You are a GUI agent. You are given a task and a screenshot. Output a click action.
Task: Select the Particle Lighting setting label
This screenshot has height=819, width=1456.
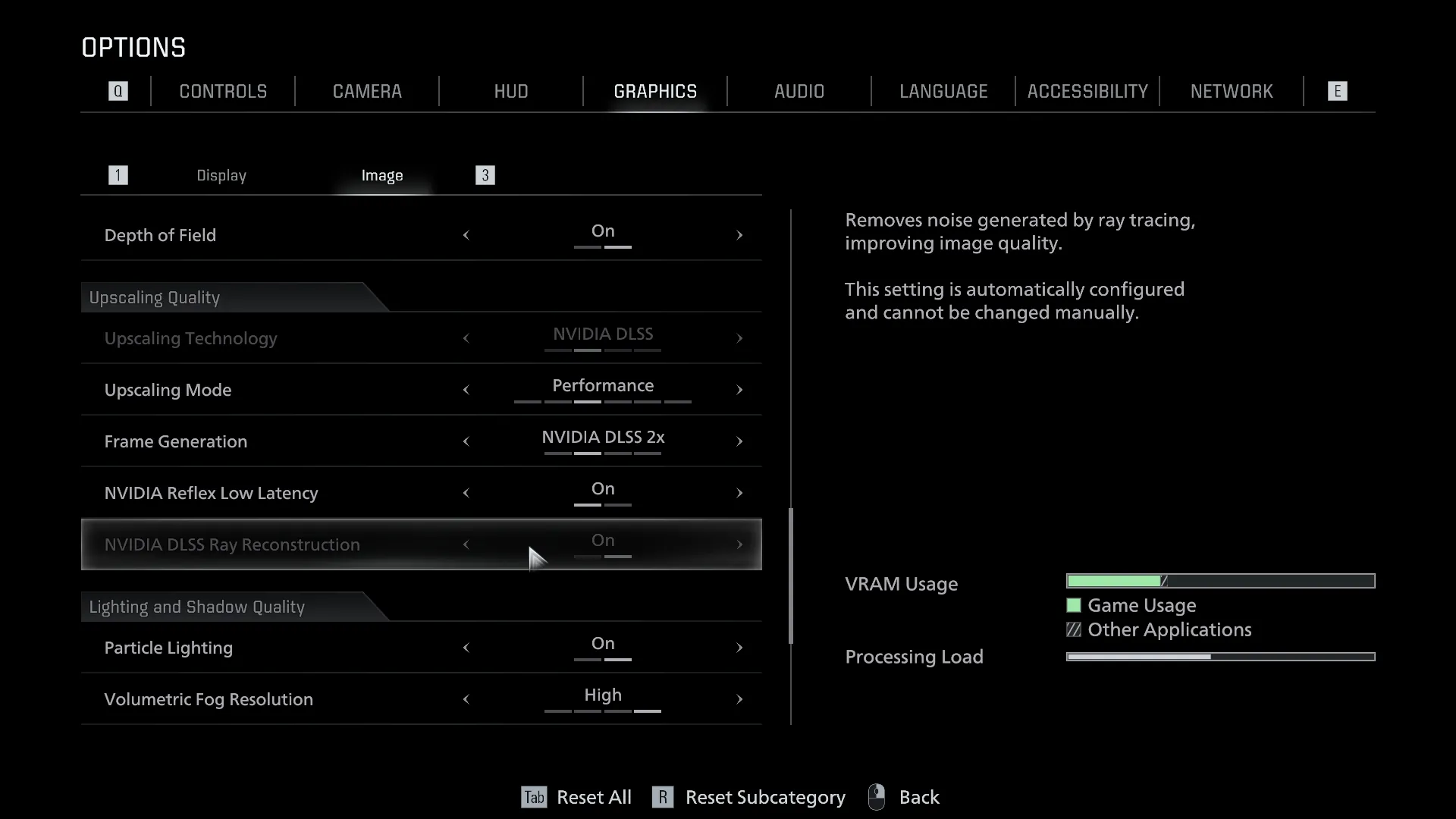pos(168,648)
